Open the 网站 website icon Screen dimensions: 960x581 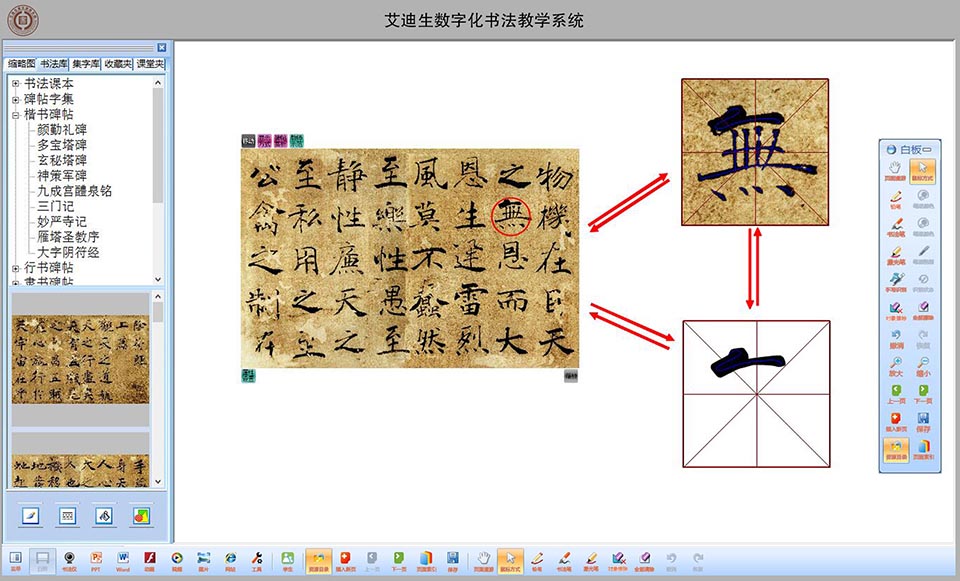[x=230, y=560]
